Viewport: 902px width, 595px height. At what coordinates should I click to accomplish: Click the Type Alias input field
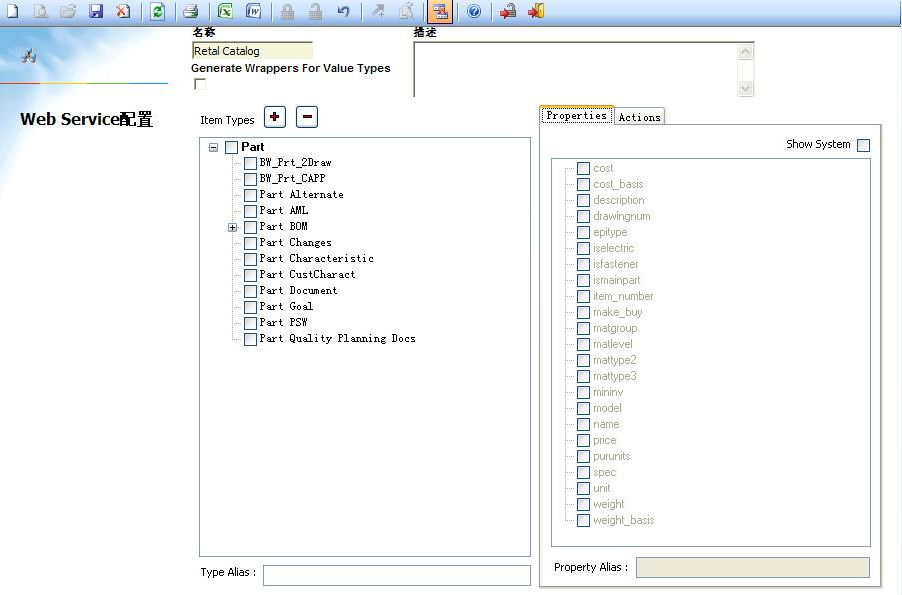point(396,575)
